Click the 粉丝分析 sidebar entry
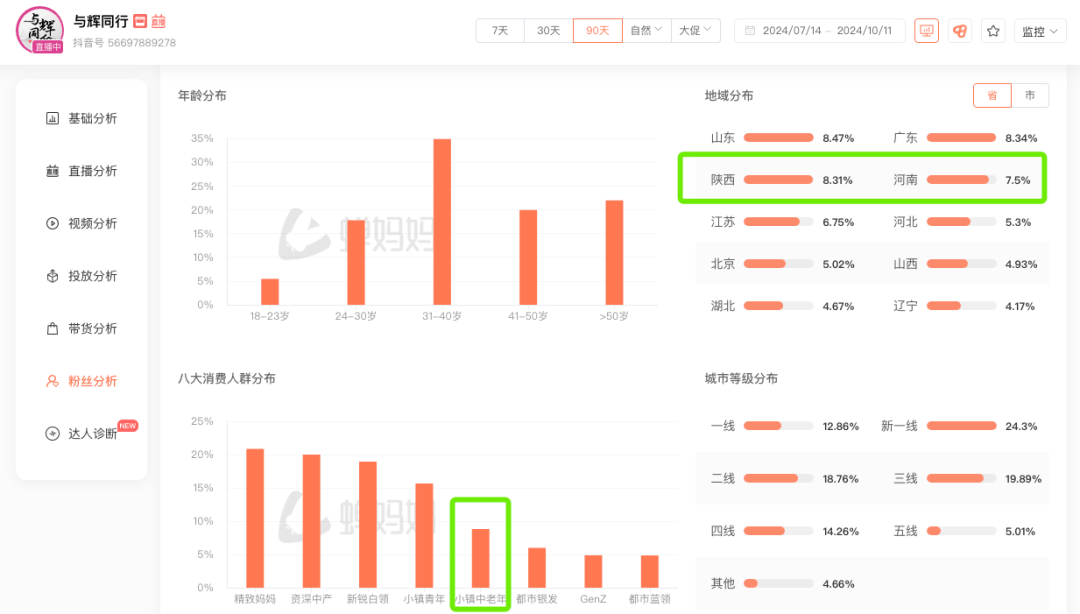1080x614 pixels. [86, 380]
